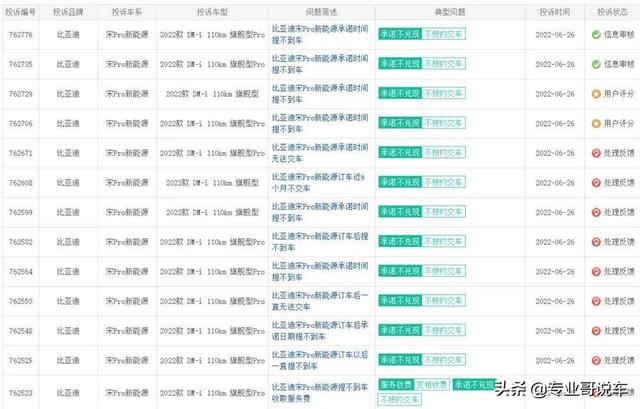Click the 不按约交车 tag in row 762564
The height and width of the screenshot is (409, 640).
pyautogui.click(x=443, y=271)
